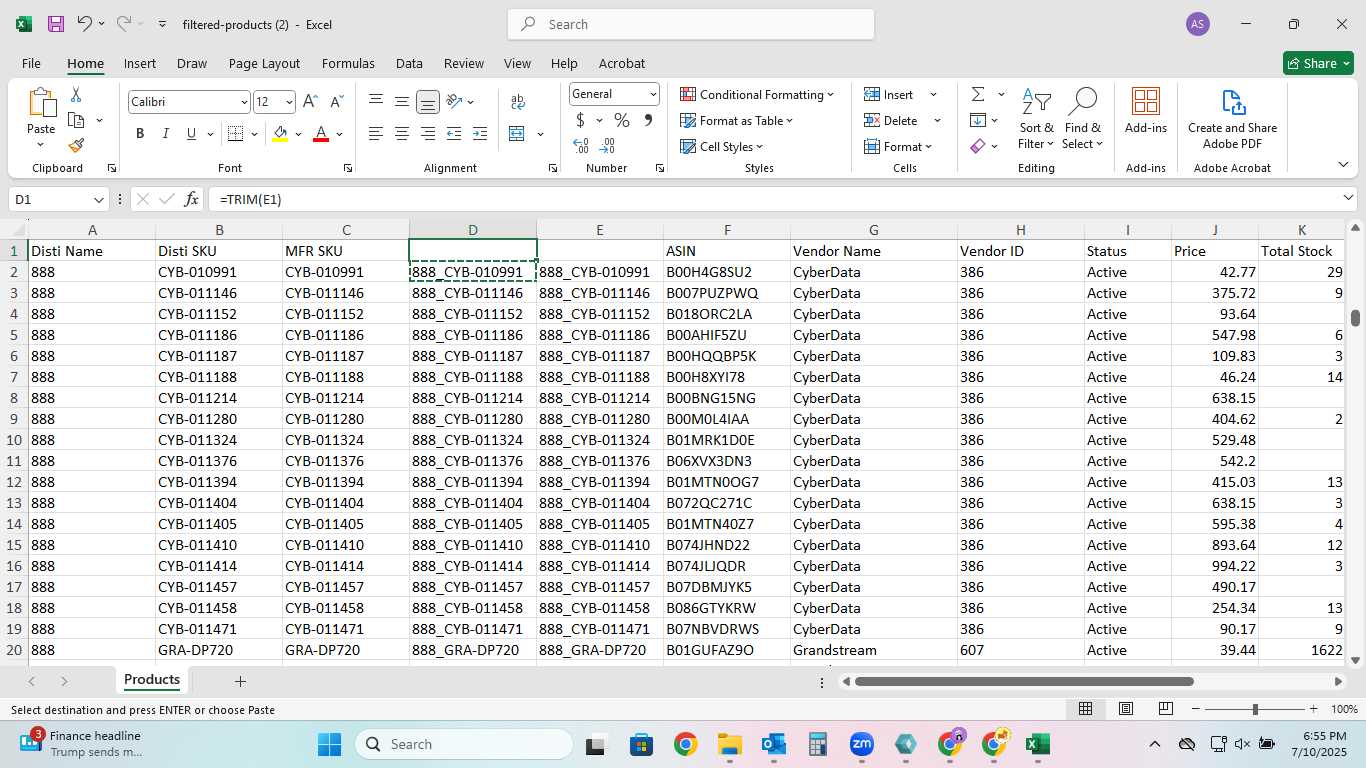Apply Comma Style number format
Screen dimensions: 1366x768
tap(648, 120)
